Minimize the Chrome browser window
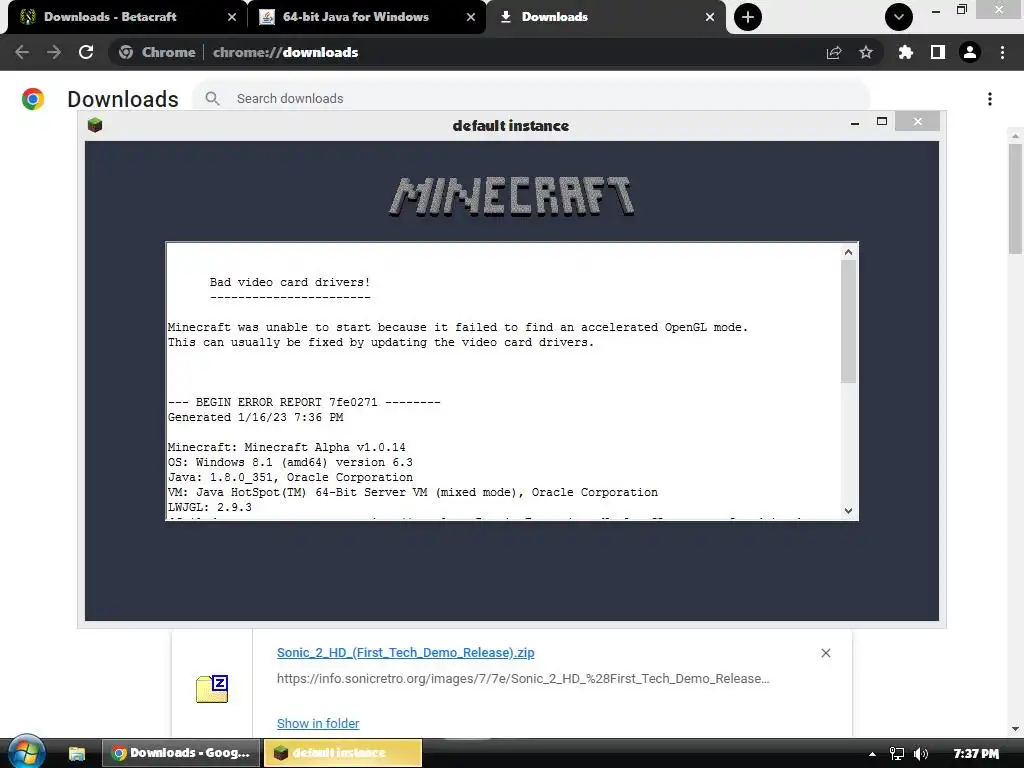 click(x=936, y=10)
